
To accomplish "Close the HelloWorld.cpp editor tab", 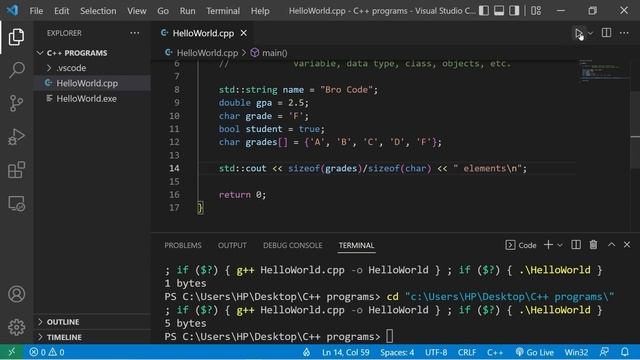I will 244,33.
